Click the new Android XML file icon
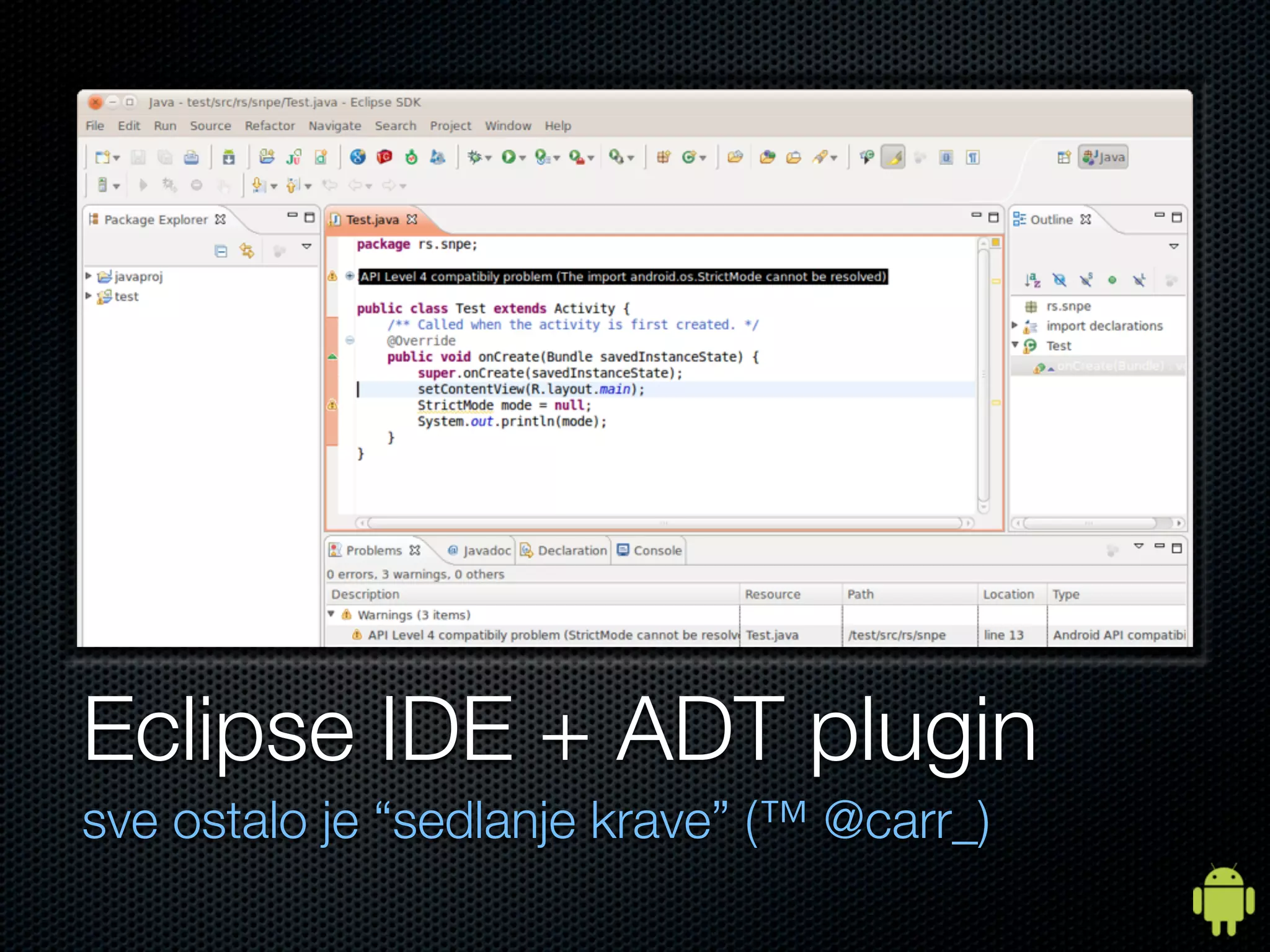 [321, 157]
